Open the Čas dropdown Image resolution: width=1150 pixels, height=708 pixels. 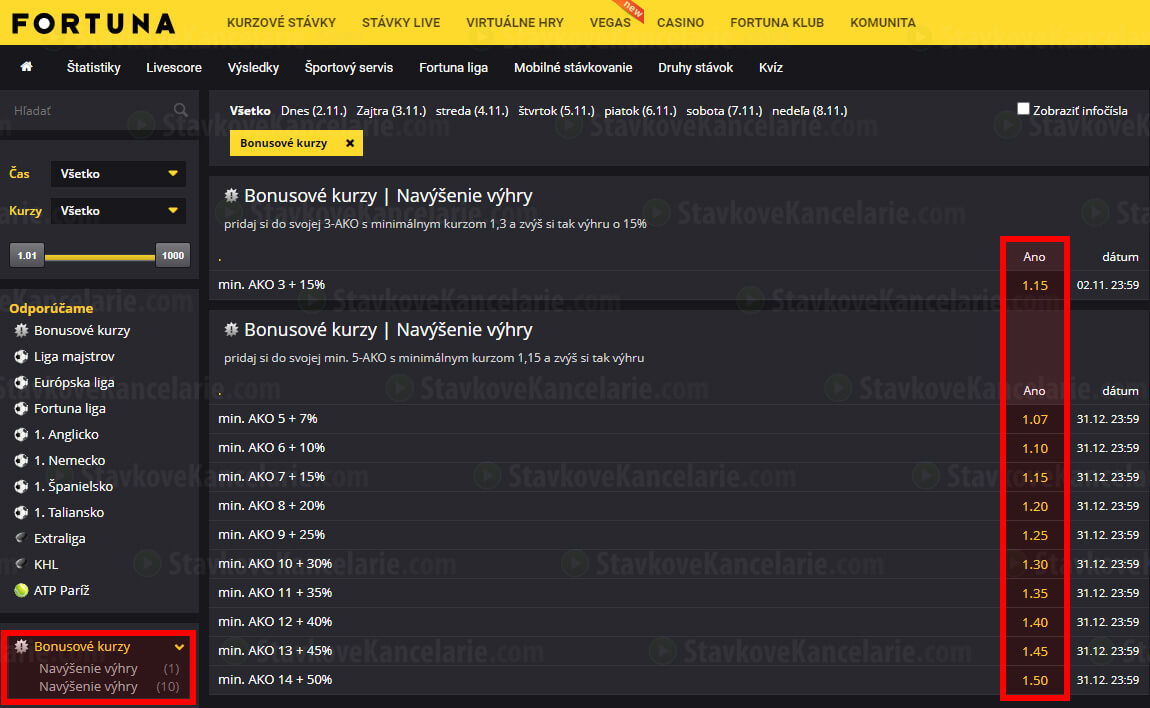118,174
